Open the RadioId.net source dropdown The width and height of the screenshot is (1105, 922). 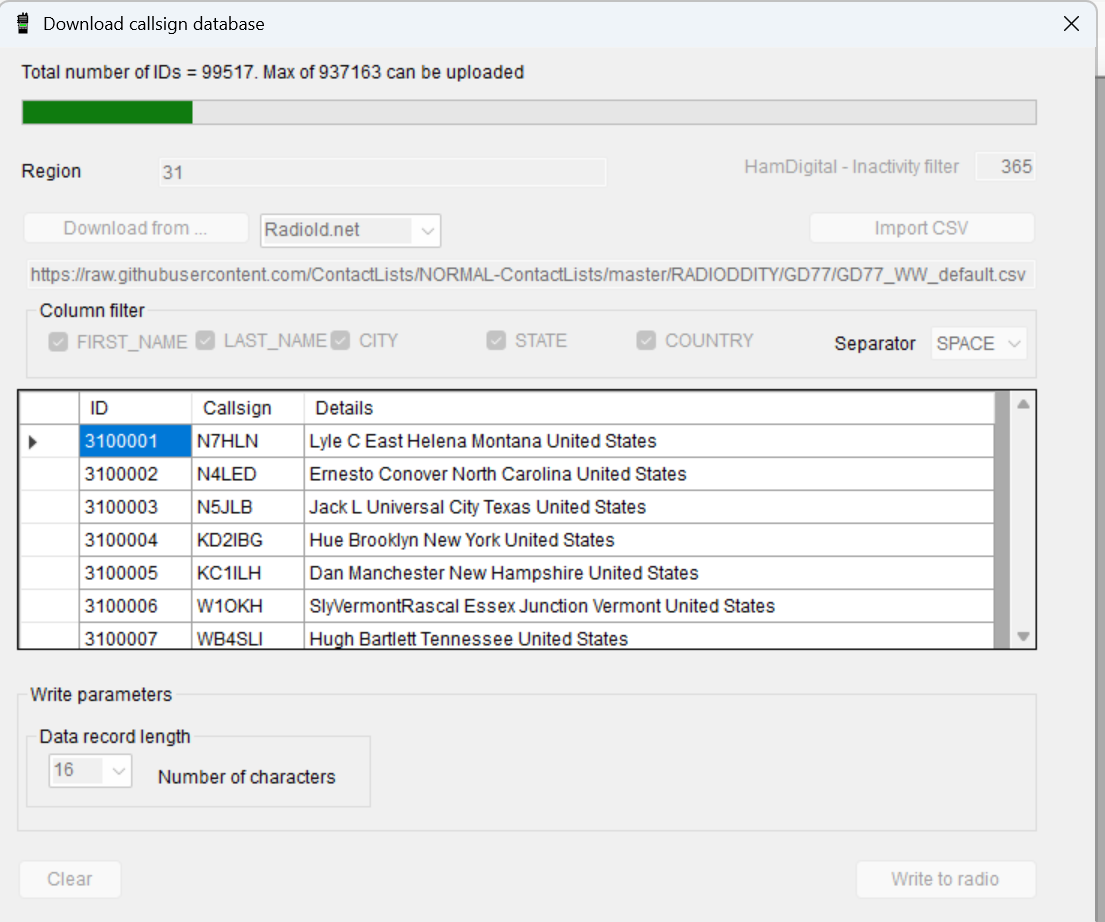pos(427,230)
